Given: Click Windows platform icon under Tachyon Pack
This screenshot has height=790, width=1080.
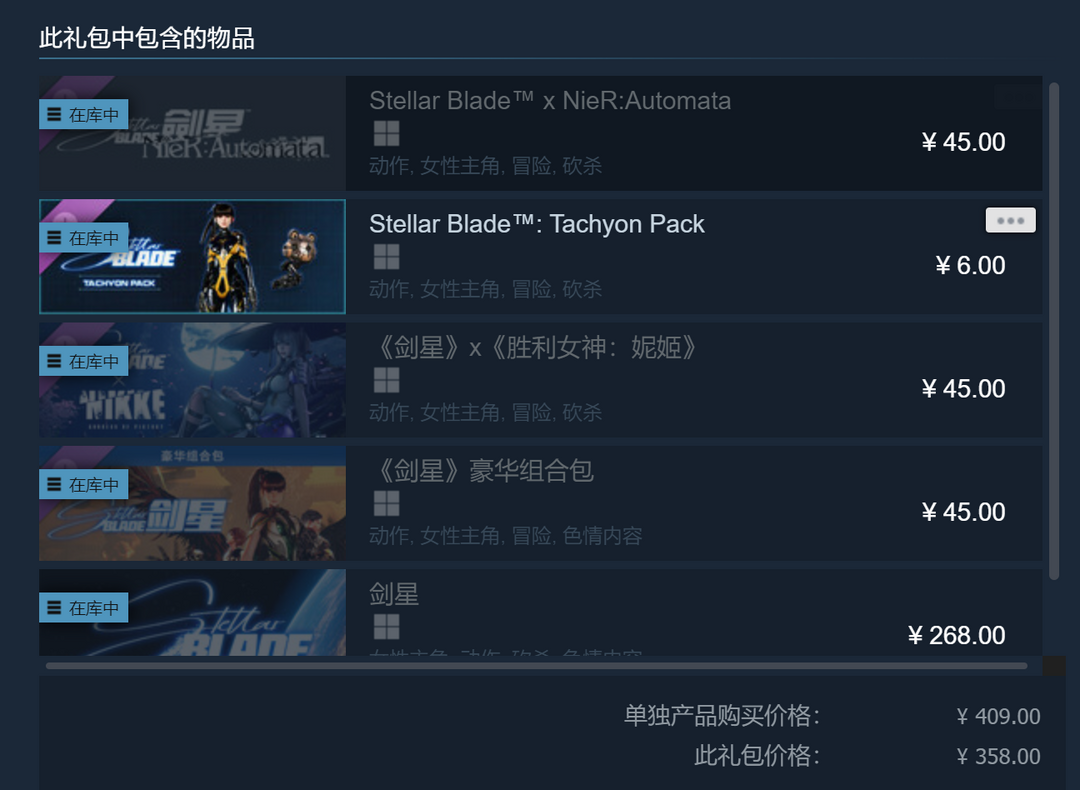Looking at the screenshot, I should [386, 257].
